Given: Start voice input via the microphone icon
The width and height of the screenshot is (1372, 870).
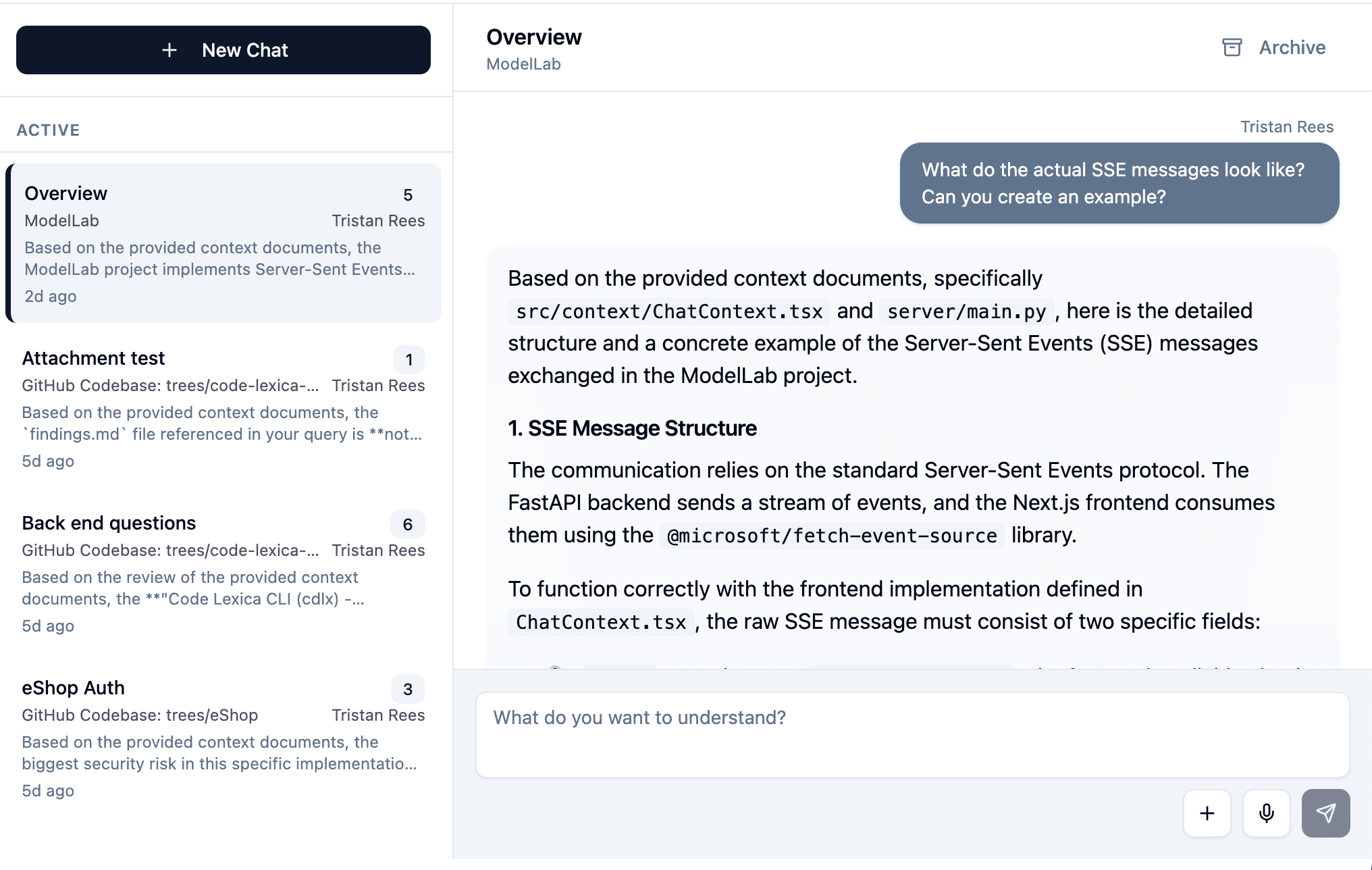Looking at the screenshot, I should (1267, 813).
